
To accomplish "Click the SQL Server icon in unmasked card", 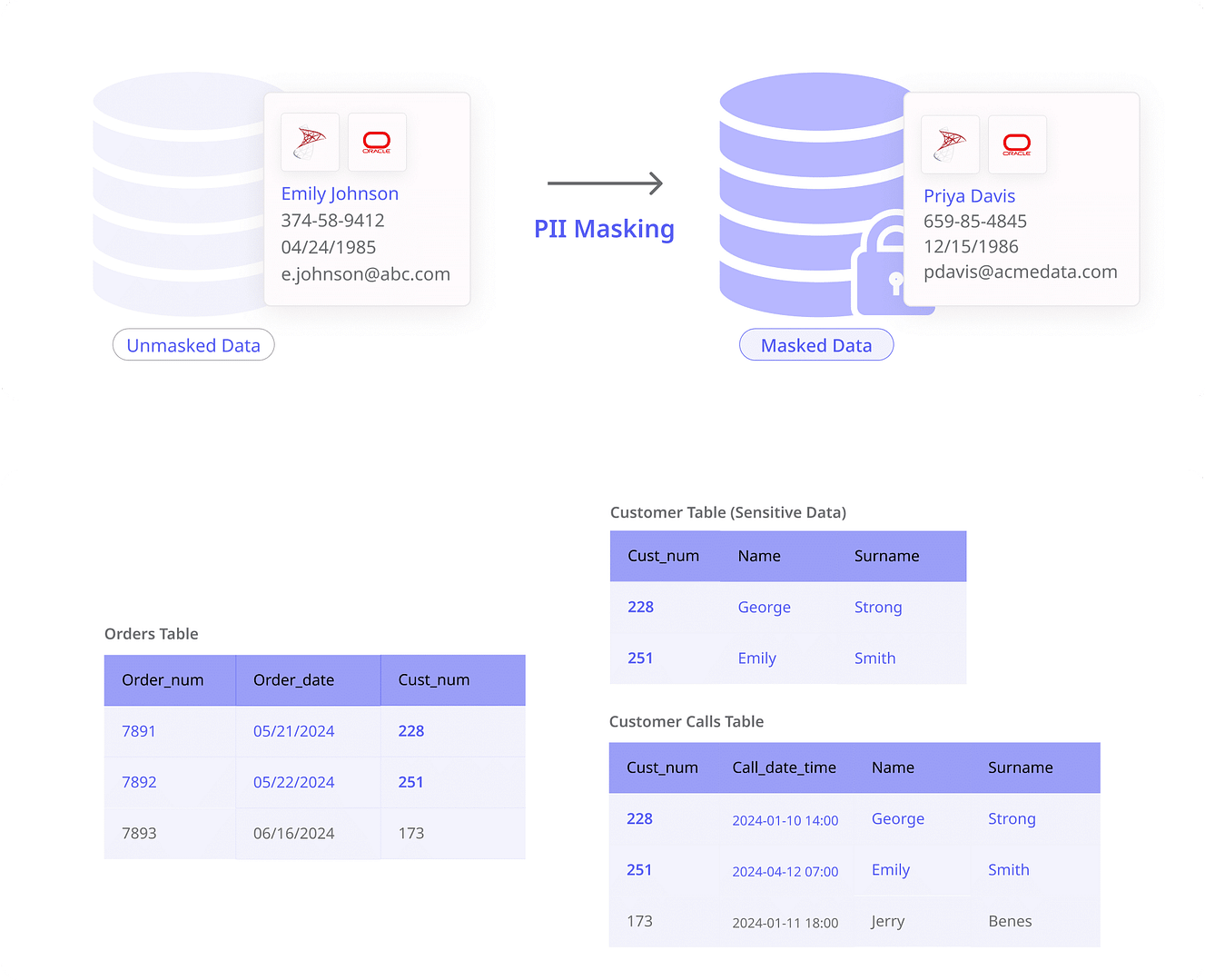I will click(x=310, y=142).
